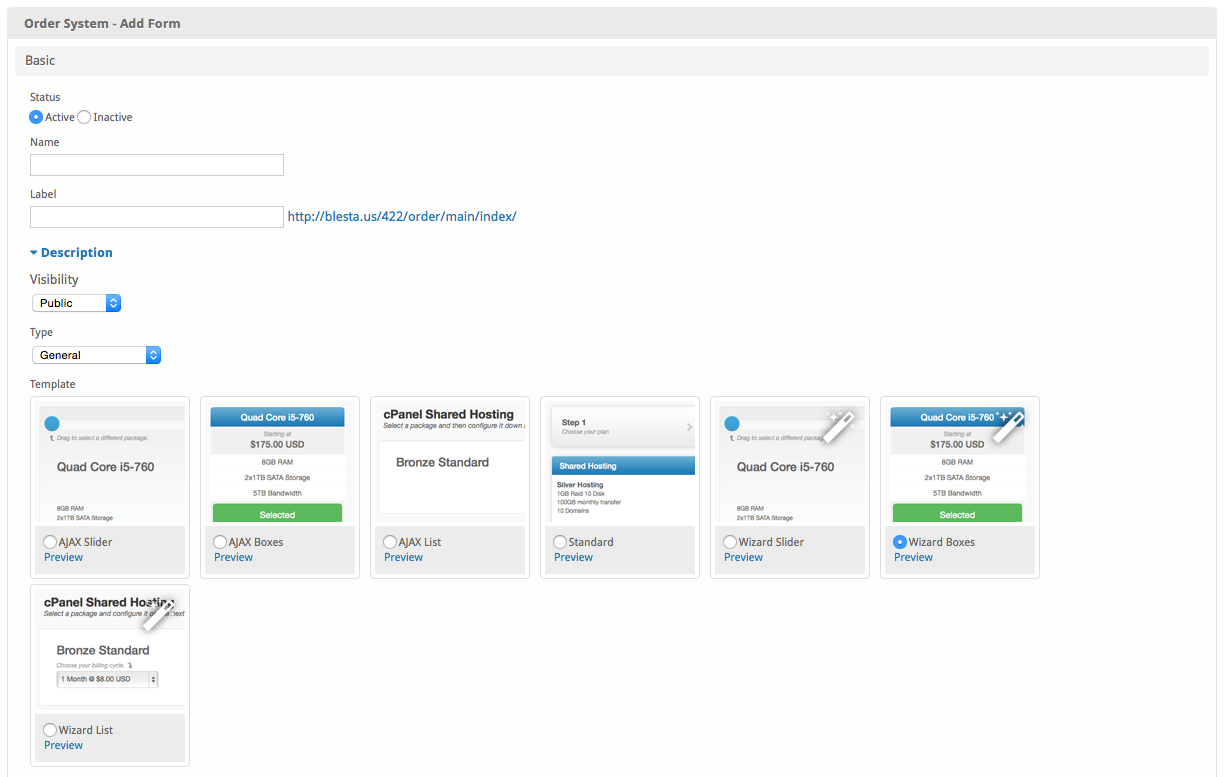The height and width of the screenshot is (777, 1230).
Task: Select the Inactive status radio button
Action: click(84, 117)
